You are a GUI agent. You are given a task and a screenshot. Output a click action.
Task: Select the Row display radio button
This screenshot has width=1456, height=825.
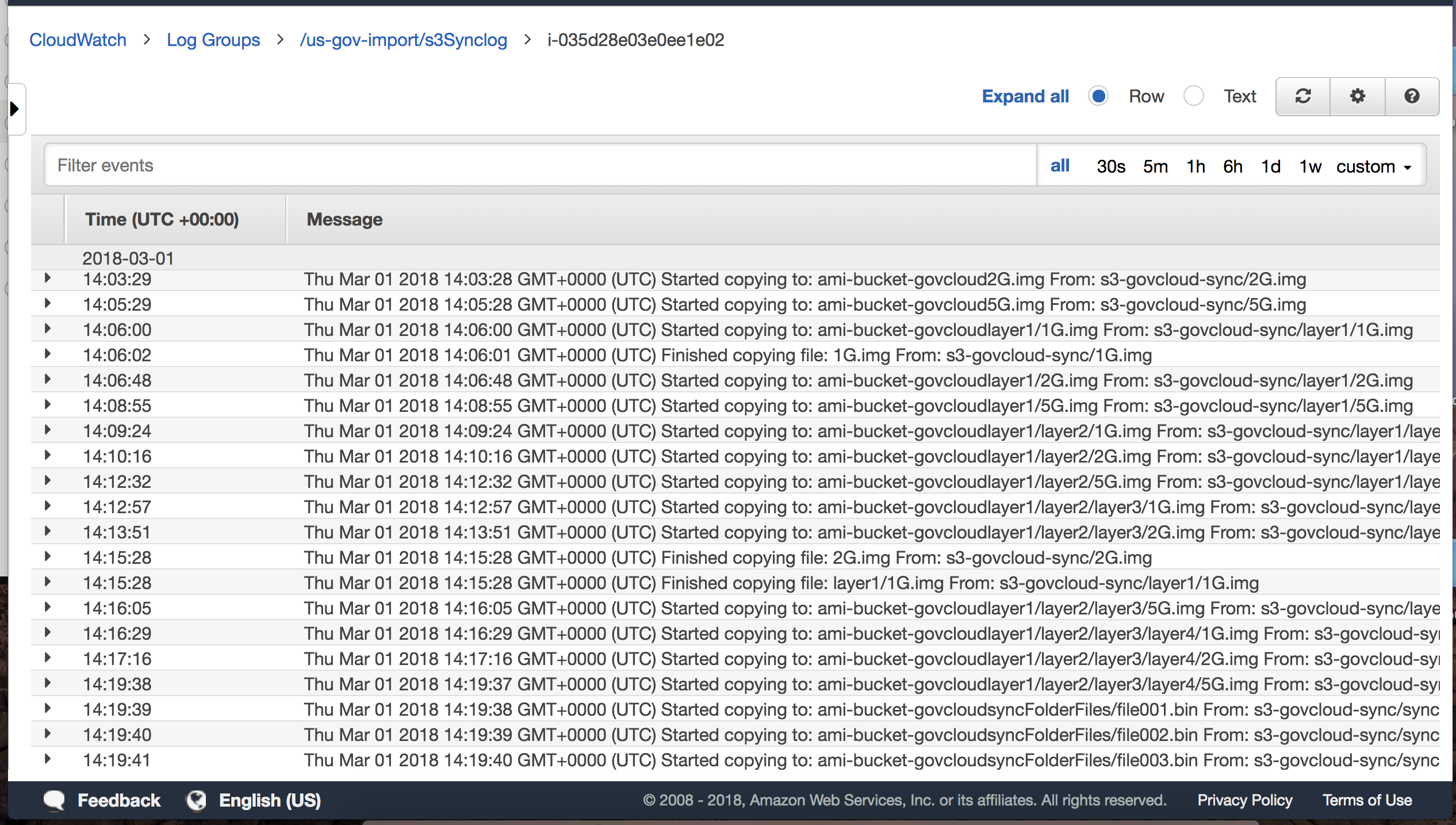1098,96
